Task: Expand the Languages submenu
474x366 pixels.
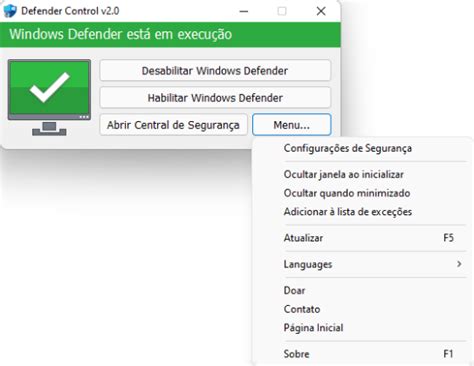Action: (362, 264)
